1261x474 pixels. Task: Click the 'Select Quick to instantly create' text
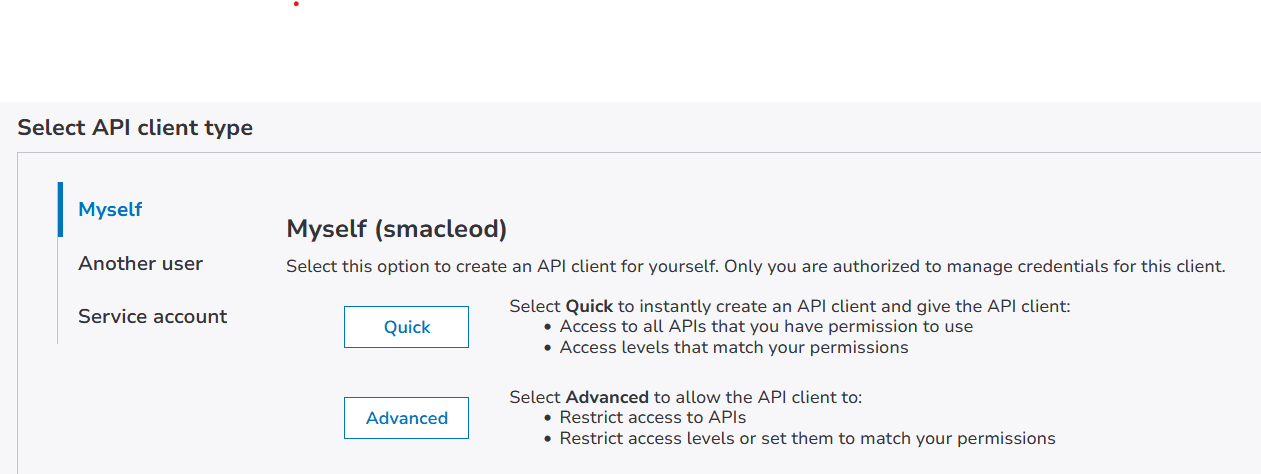click(x=790, y=306)
